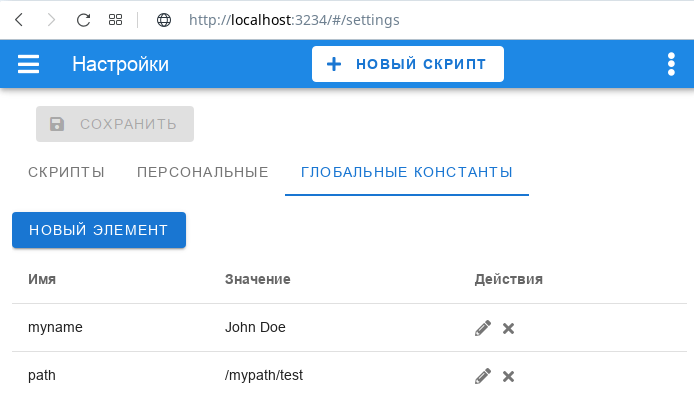Open the browser tab grid icon
This screenshot has height=415, width=694.
pyautogui.click(x=116, y=20)
